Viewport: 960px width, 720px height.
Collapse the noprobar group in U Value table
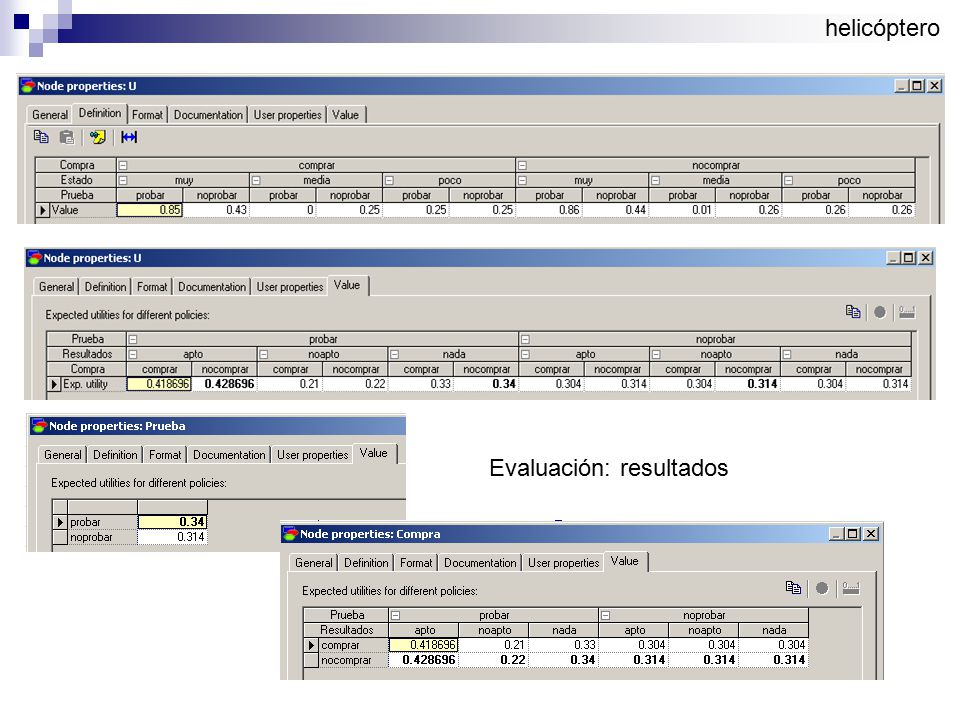point(525,339)
